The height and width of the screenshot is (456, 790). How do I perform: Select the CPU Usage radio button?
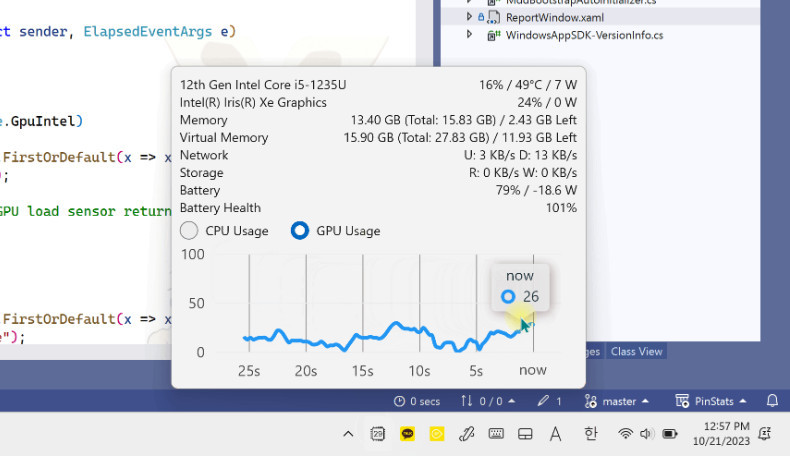pos(189,231)
